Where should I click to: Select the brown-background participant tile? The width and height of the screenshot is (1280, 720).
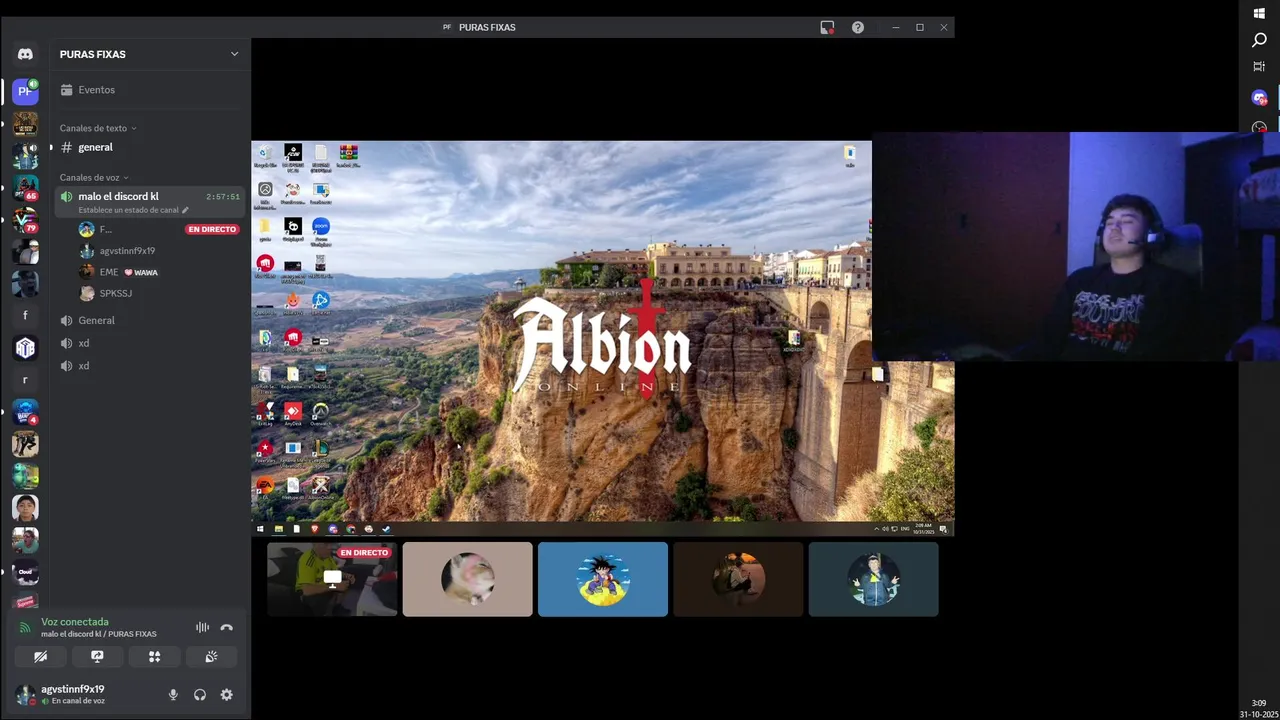[x=738, y=579]
